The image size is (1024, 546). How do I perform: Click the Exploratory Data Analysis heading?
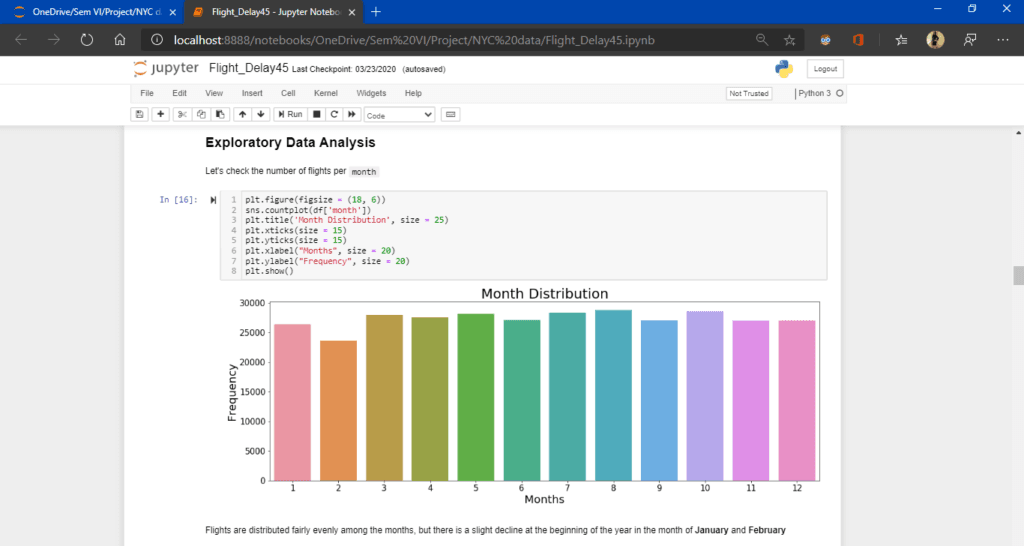[x=290, y=142]
